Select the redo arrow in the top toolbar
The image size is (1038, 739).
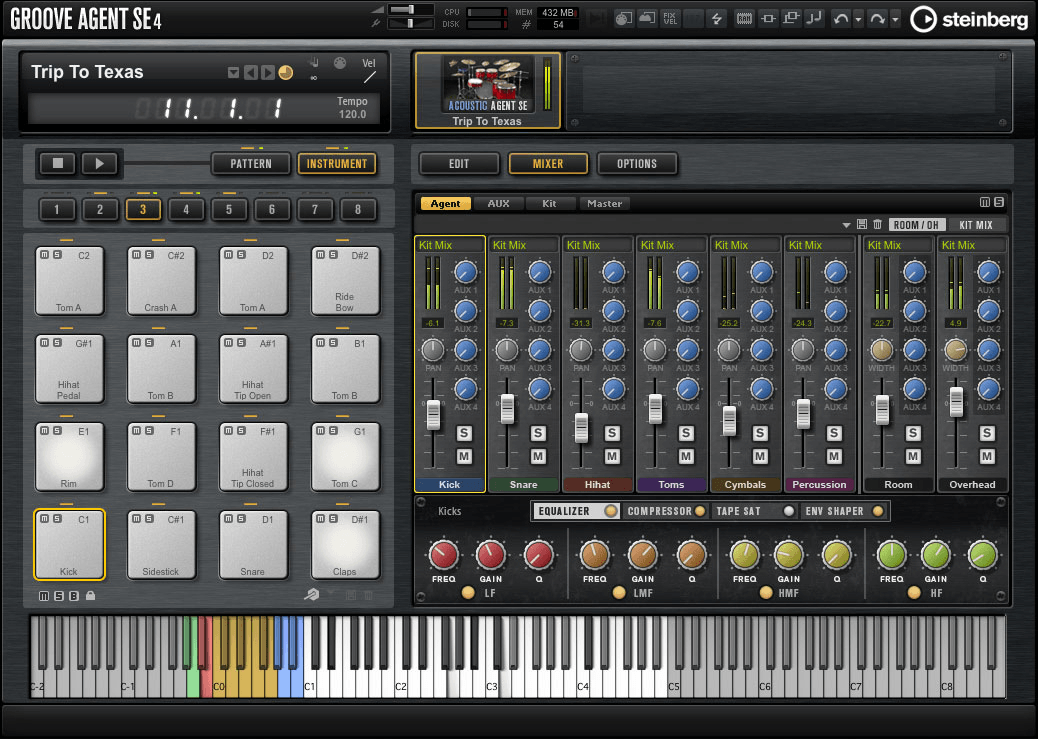coord(879,18)
